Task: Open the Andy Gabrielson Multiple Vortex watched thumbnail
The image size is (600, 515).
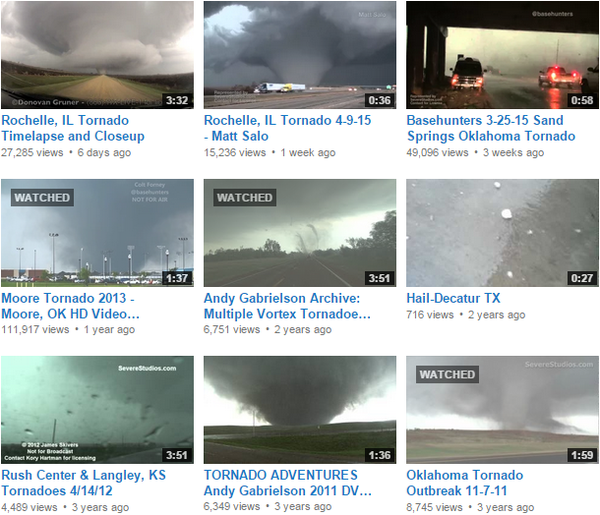Action: (x=300, y=233)
